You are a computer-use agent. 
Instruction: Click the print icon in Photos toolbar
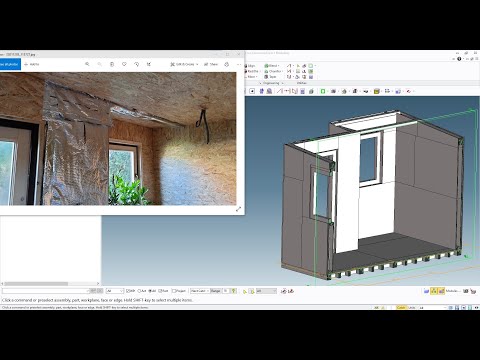click(x=227, y=64)
